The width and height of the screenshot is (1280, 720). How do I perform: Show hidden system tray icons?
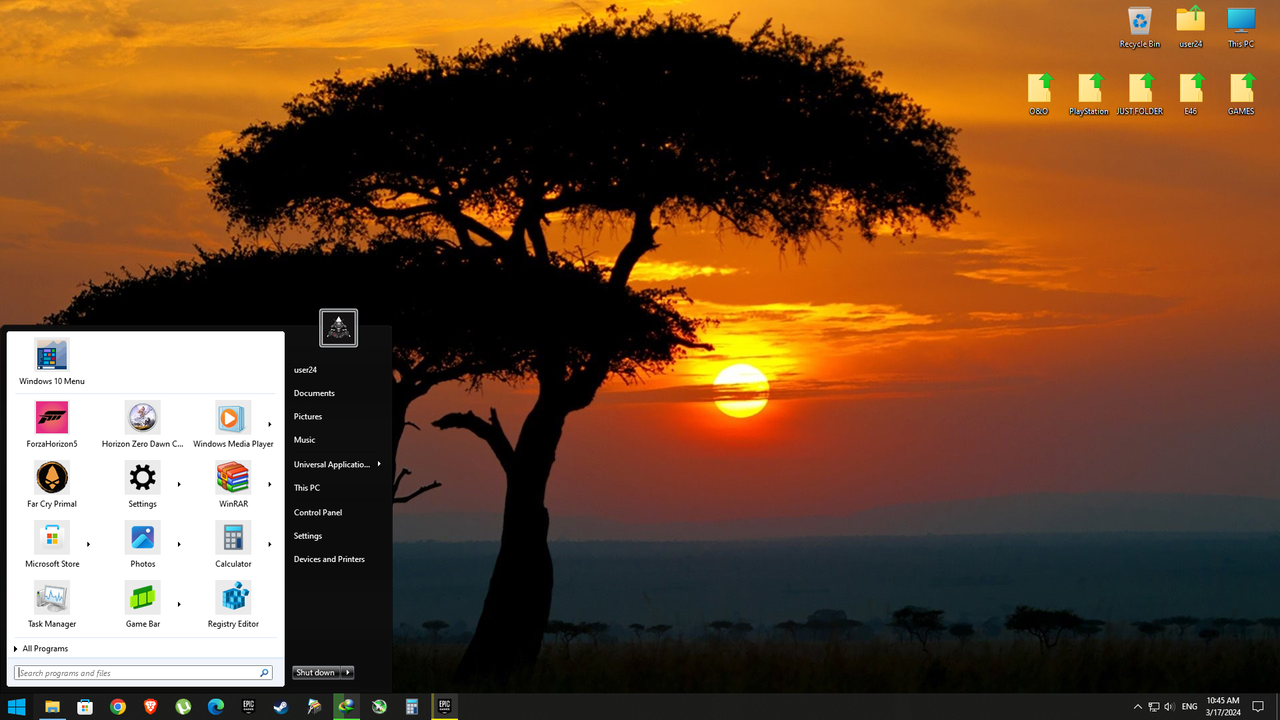tap(1137, 707)
